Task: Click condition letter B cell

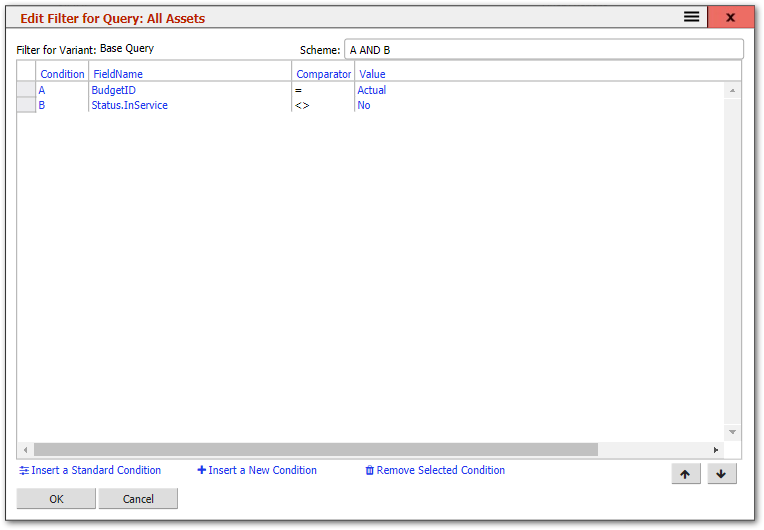Action: pyautogui.click(x=62, y=105)
